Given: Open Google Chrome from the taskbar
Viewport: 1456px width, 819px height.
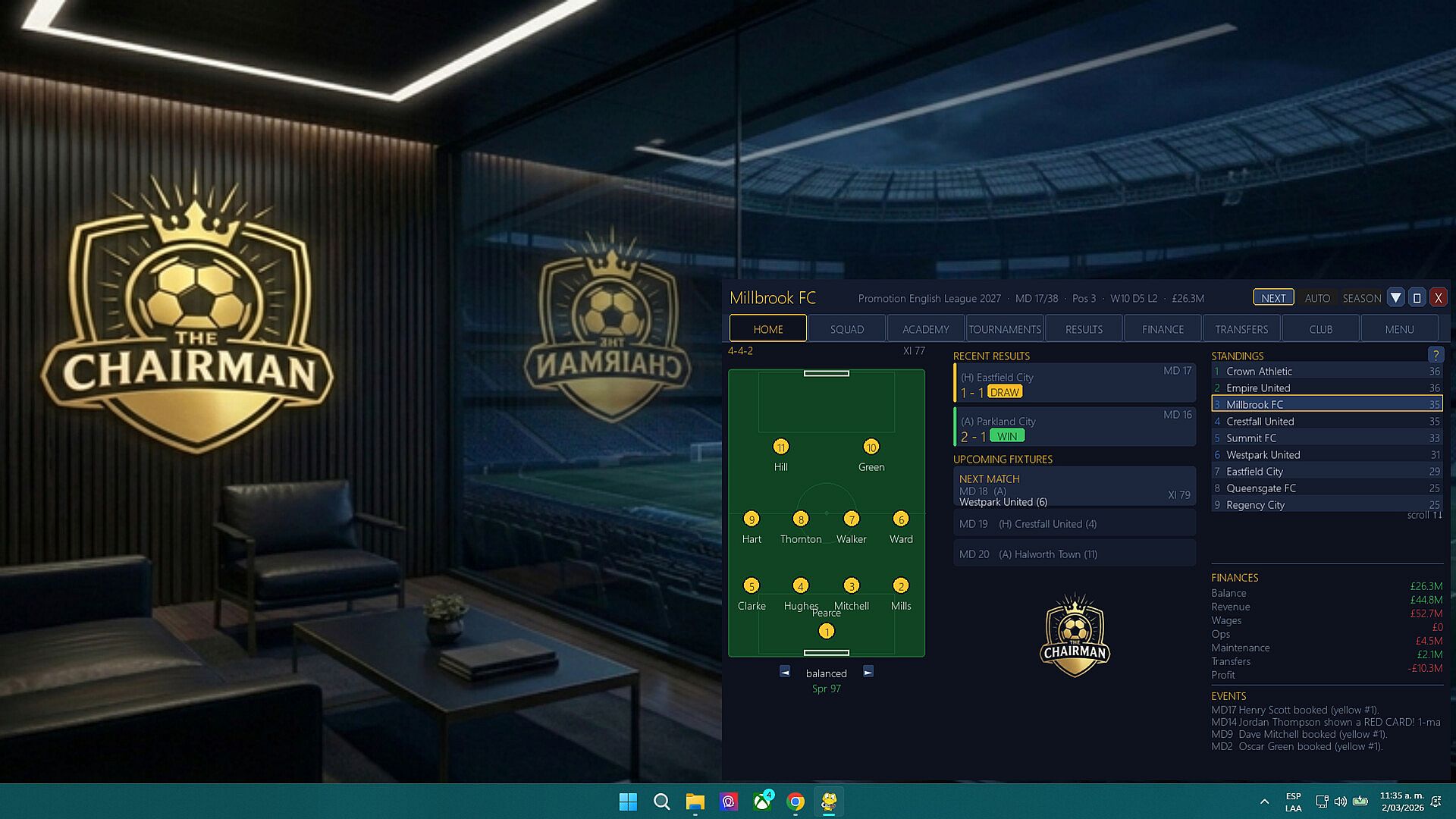Looking at the screenshot, I should (795, 802).
